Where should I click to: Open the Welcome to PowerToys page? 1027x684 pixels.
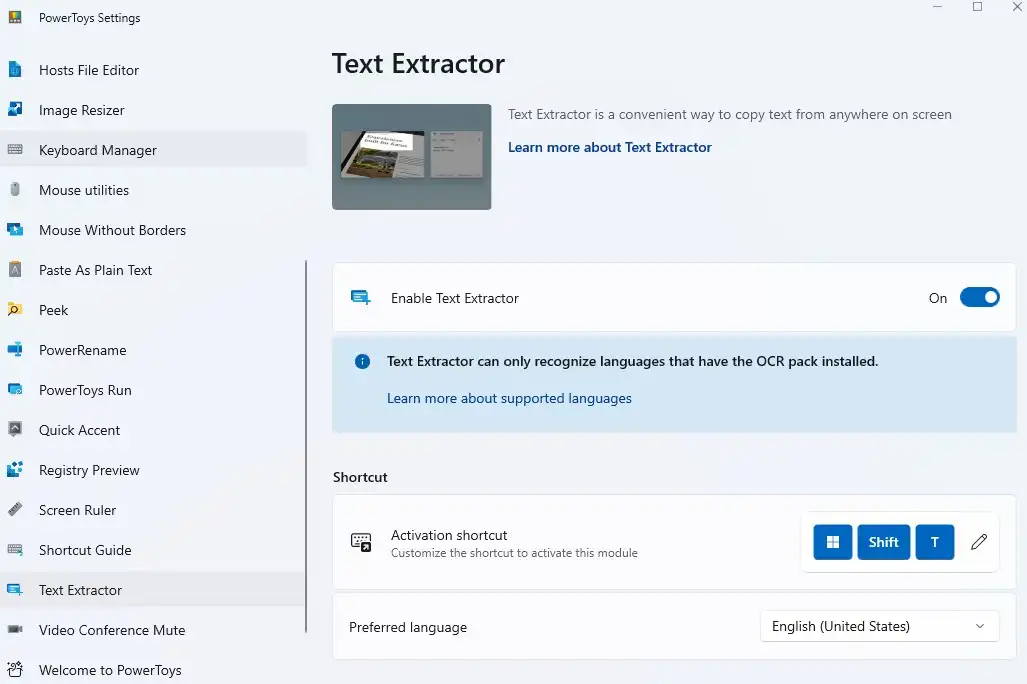point(153,670)
